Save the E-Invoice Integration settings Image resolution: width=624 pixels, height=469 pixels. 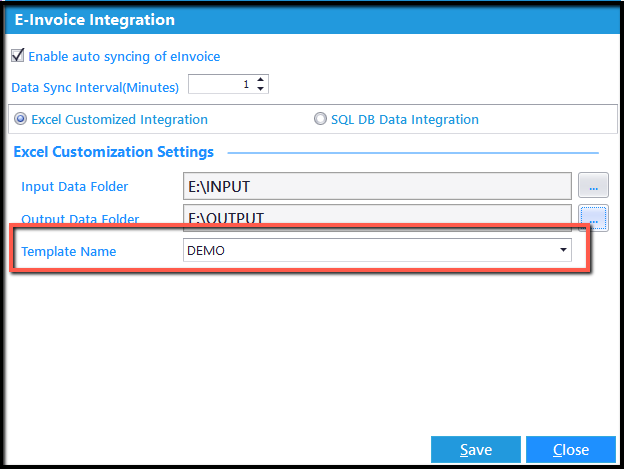pyautogui.click(x=476, y=450)
